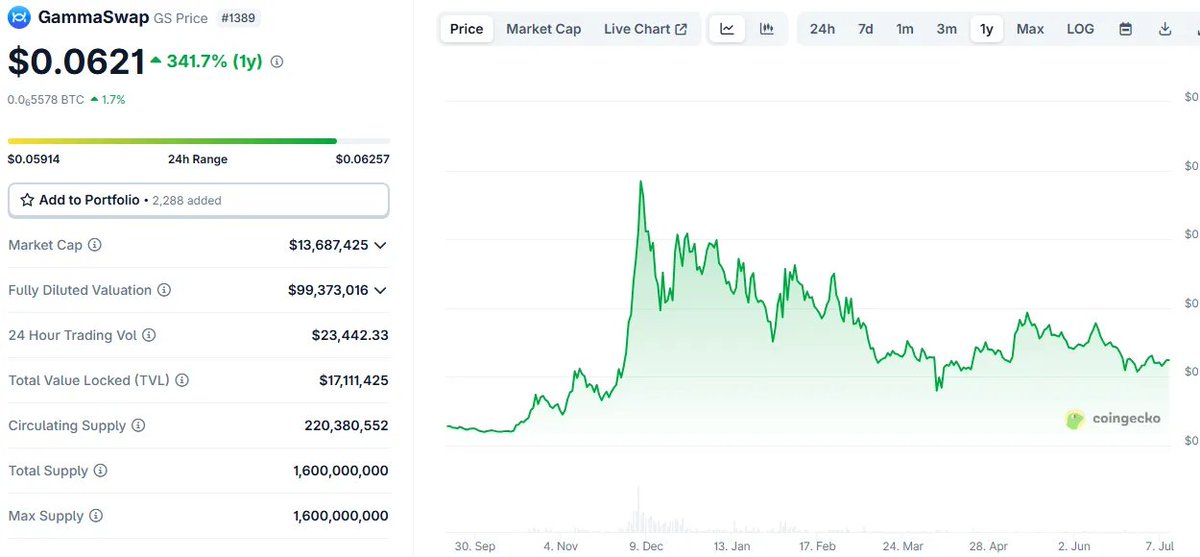This screenshot has width=1200, height=557.
Task: Click the Market Cap info icon
Action: click(95, 245)
